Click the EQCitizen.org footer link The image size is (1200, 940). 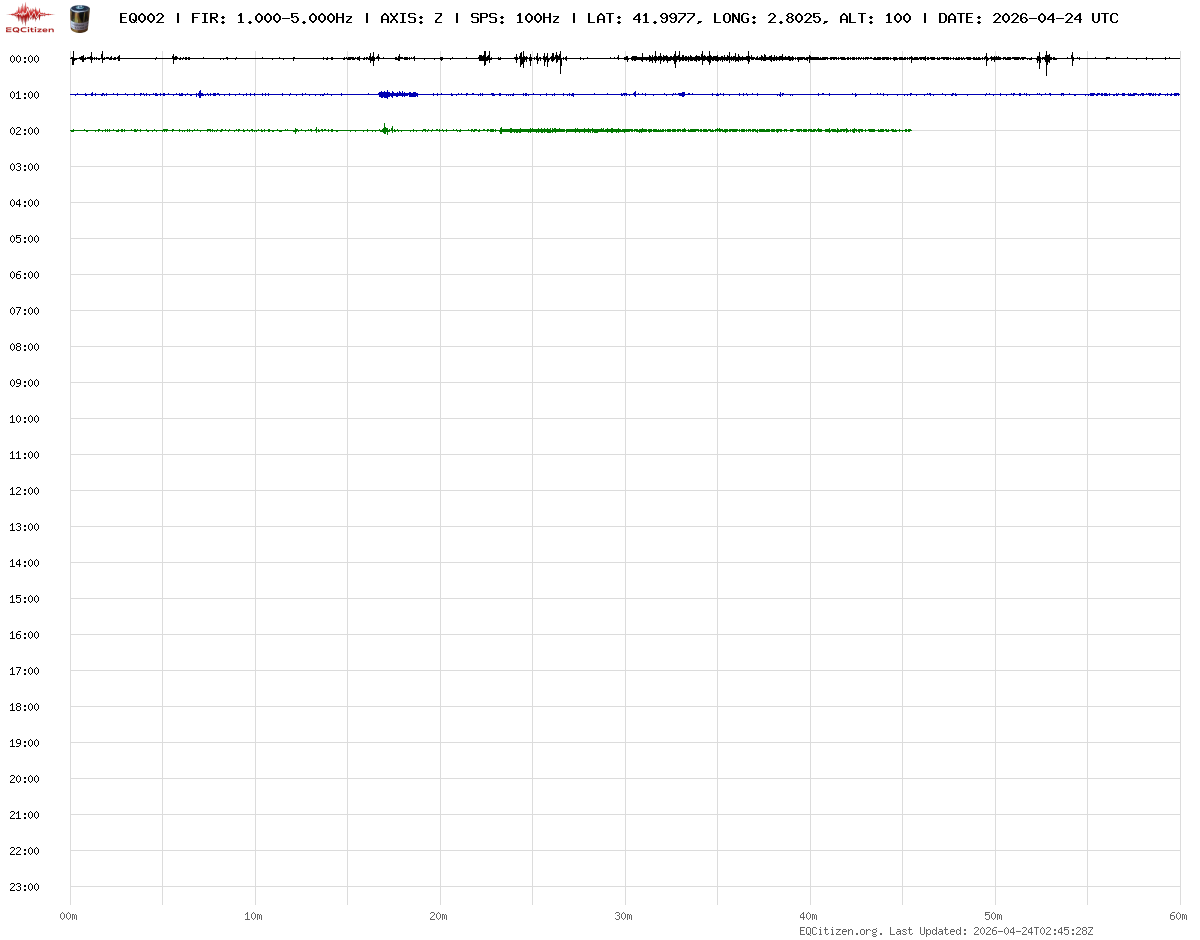coord(840,931)
